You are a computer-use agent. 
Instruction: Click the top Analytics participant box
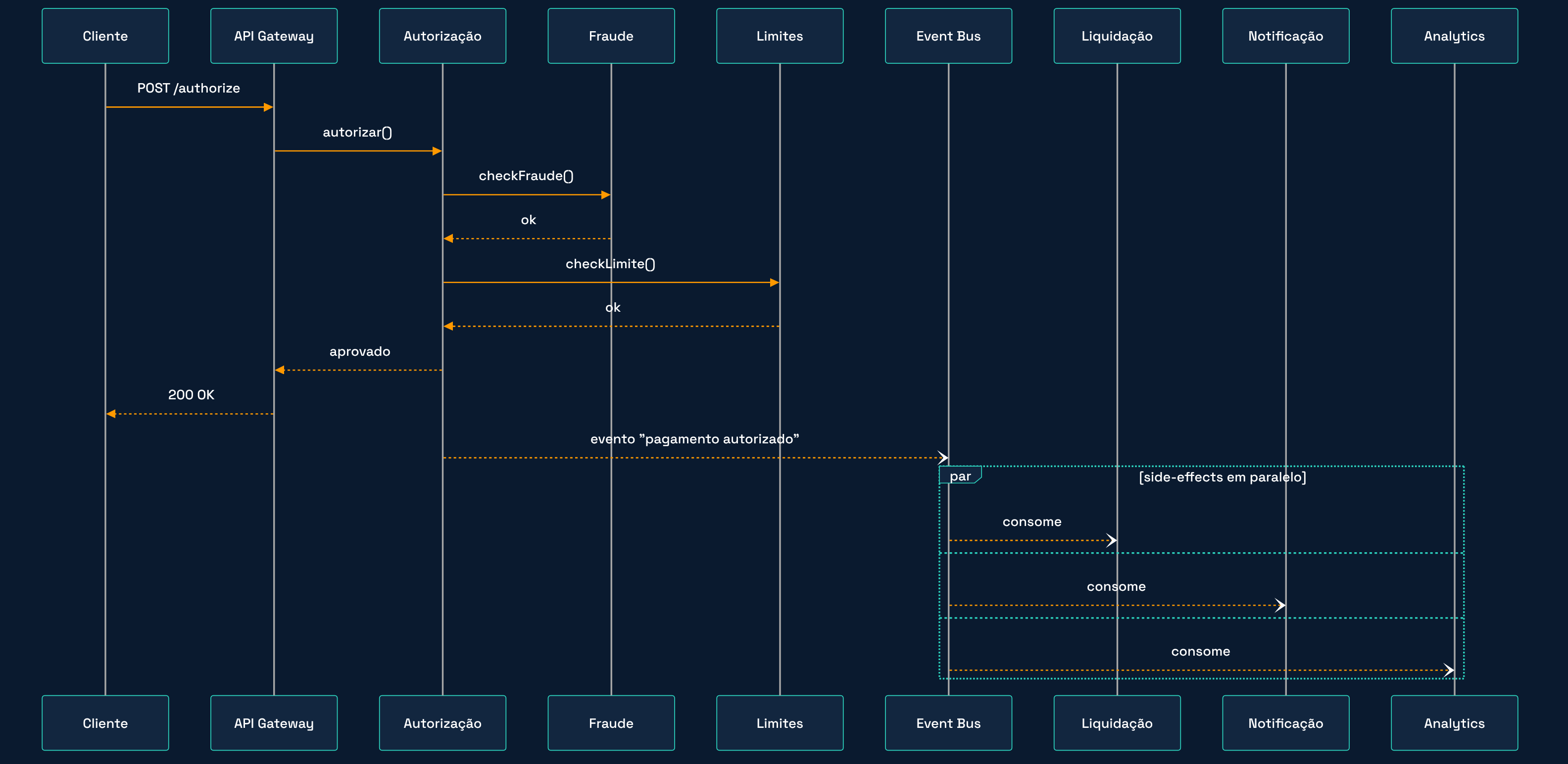[1454, 36]
